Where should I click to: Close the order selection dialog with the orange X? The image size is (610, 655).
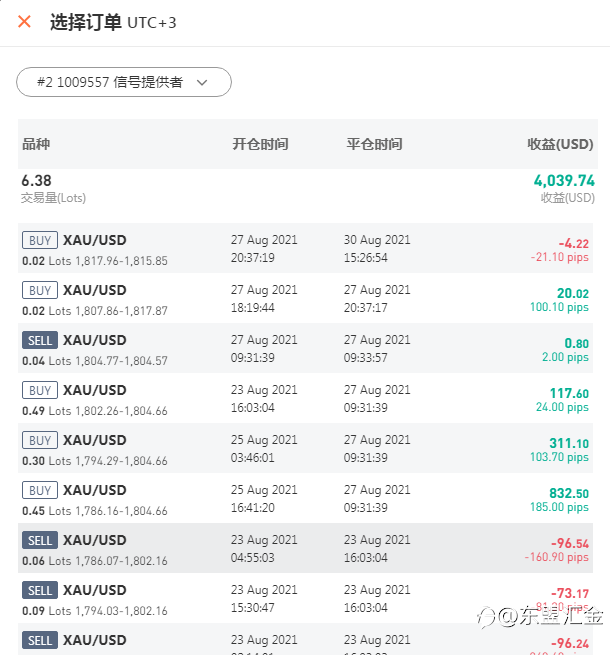point(24,21)
